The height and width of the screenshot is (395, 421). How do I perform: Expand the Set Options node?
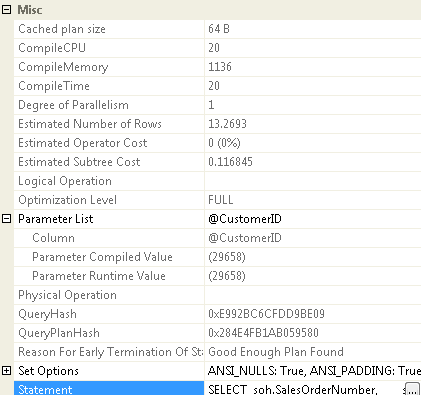[6, 371]
